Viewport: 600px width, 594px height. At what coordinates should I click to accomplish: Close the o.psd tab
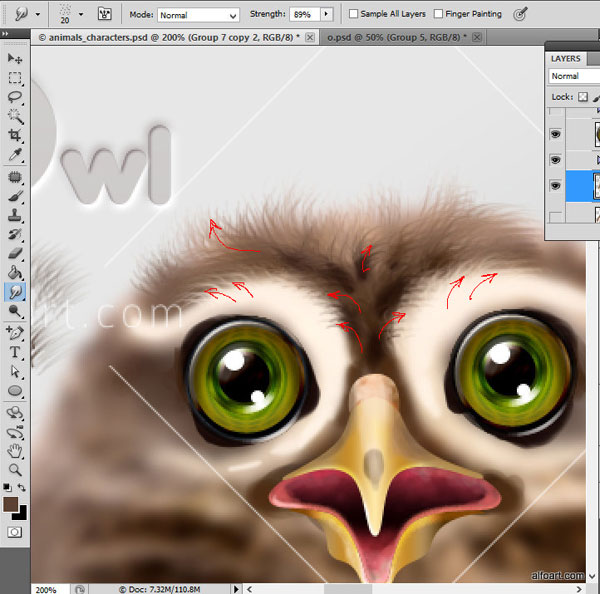pyautogui.click(x=477, y=38)
